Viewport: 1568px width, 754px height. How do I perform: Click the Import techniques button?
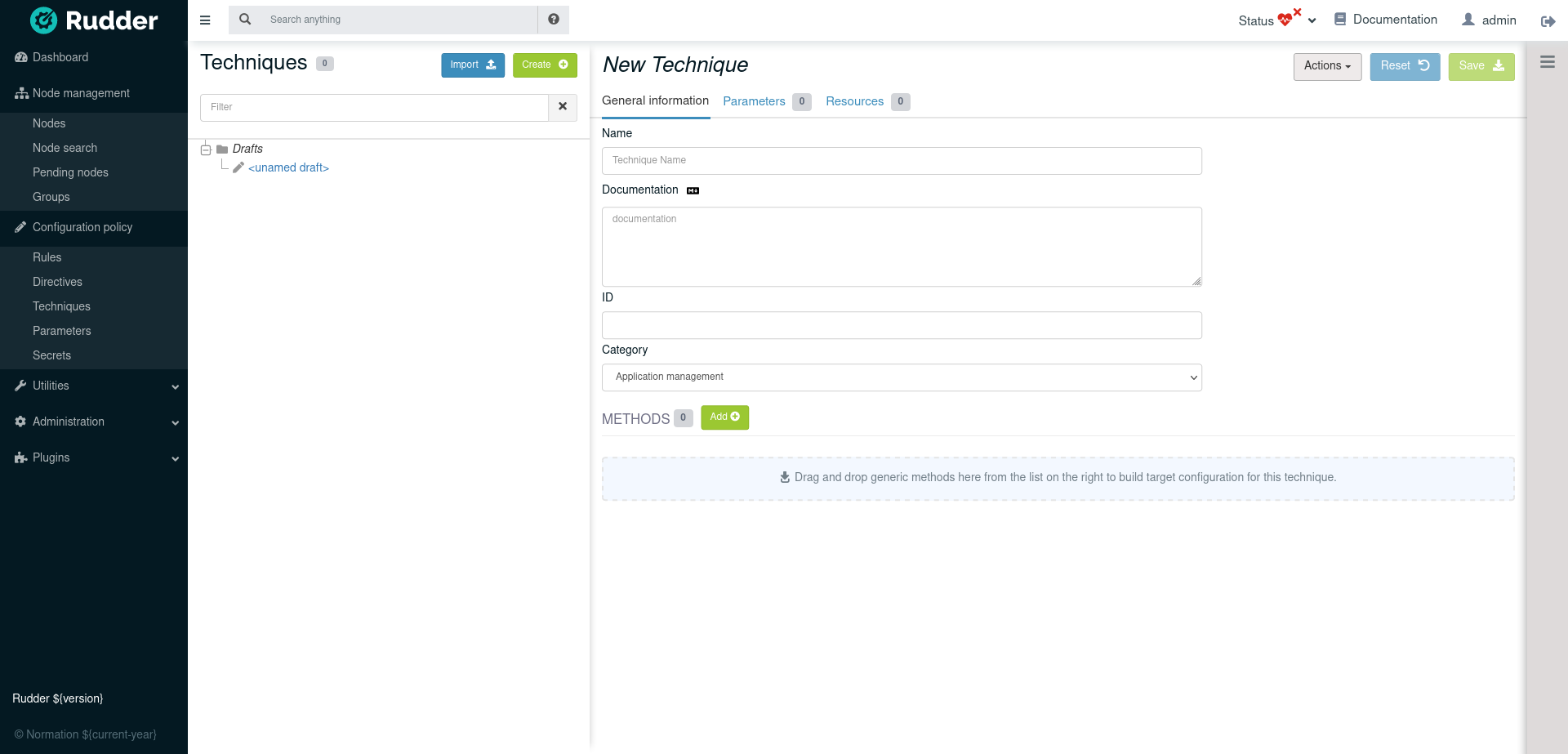pyautogui.click(x=472, y=65)
